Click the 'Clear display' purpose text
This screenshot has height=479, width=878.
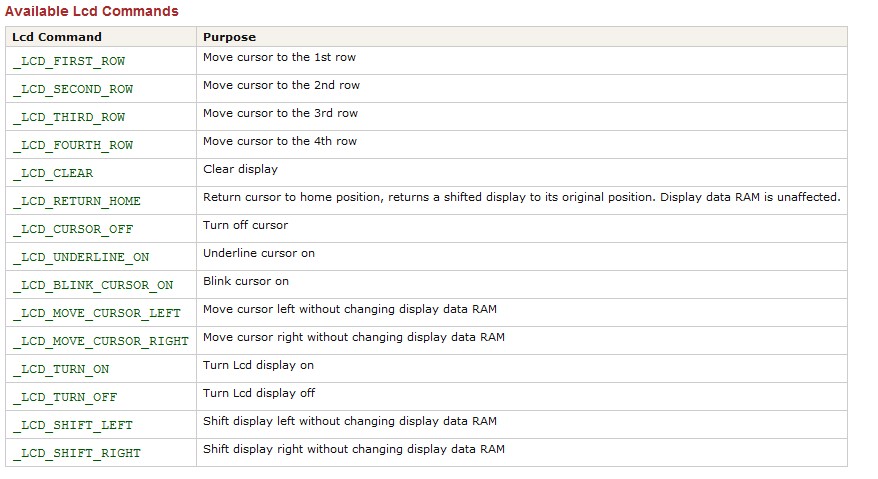(240, 169)
